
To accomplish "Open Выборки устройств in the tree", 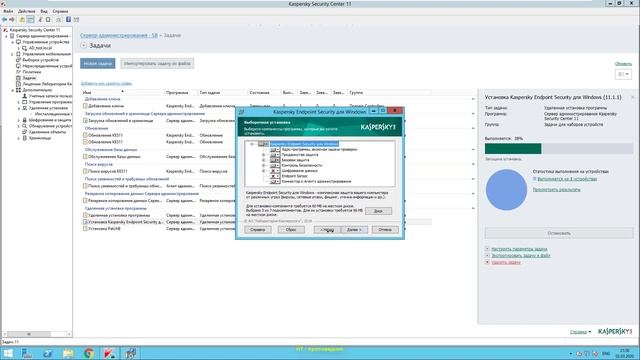I will point(40,60).
